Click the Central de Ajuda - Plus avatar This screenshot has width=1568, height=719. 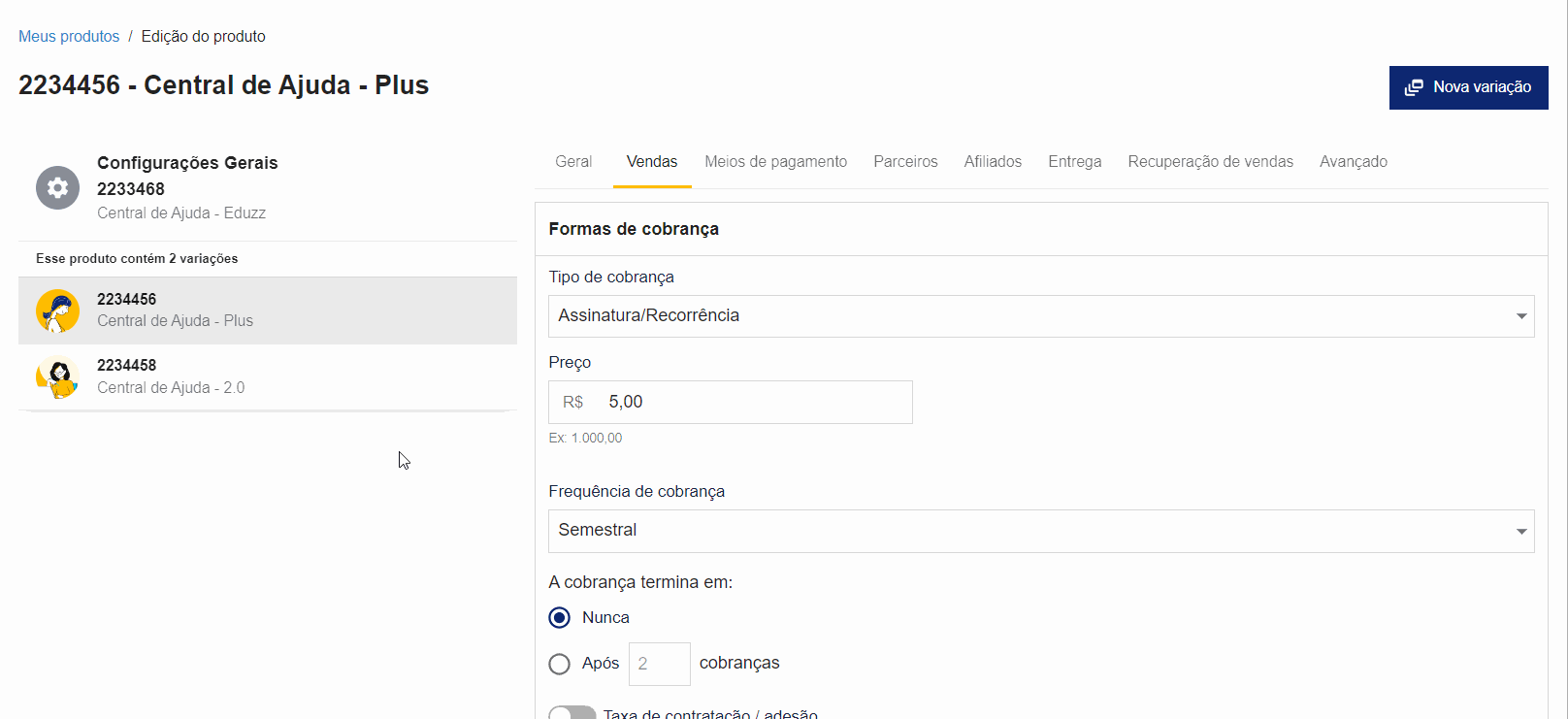57,310
